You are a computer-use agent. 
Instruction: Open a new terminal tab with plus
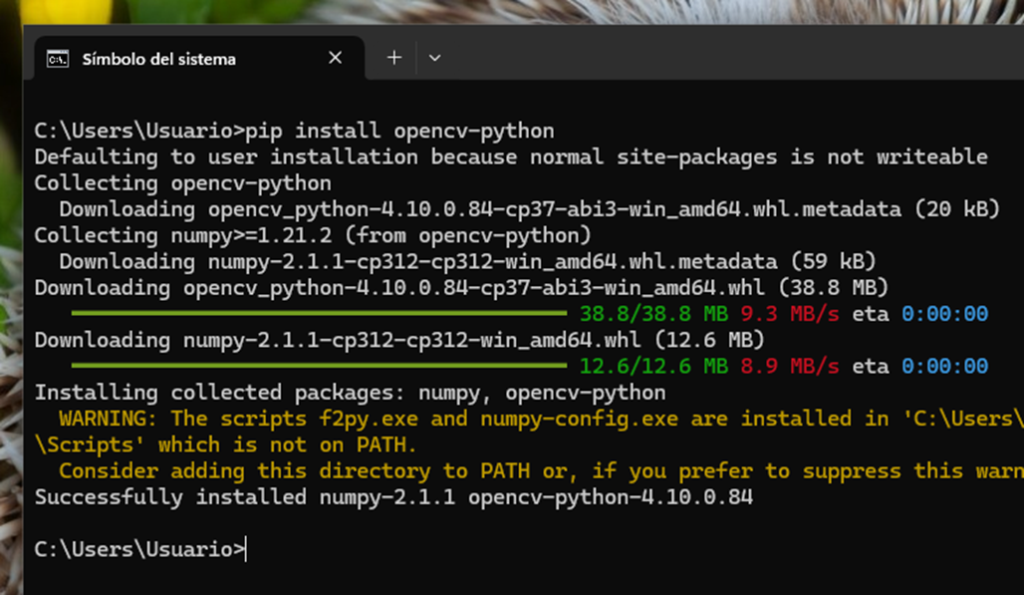pos(394,58)
